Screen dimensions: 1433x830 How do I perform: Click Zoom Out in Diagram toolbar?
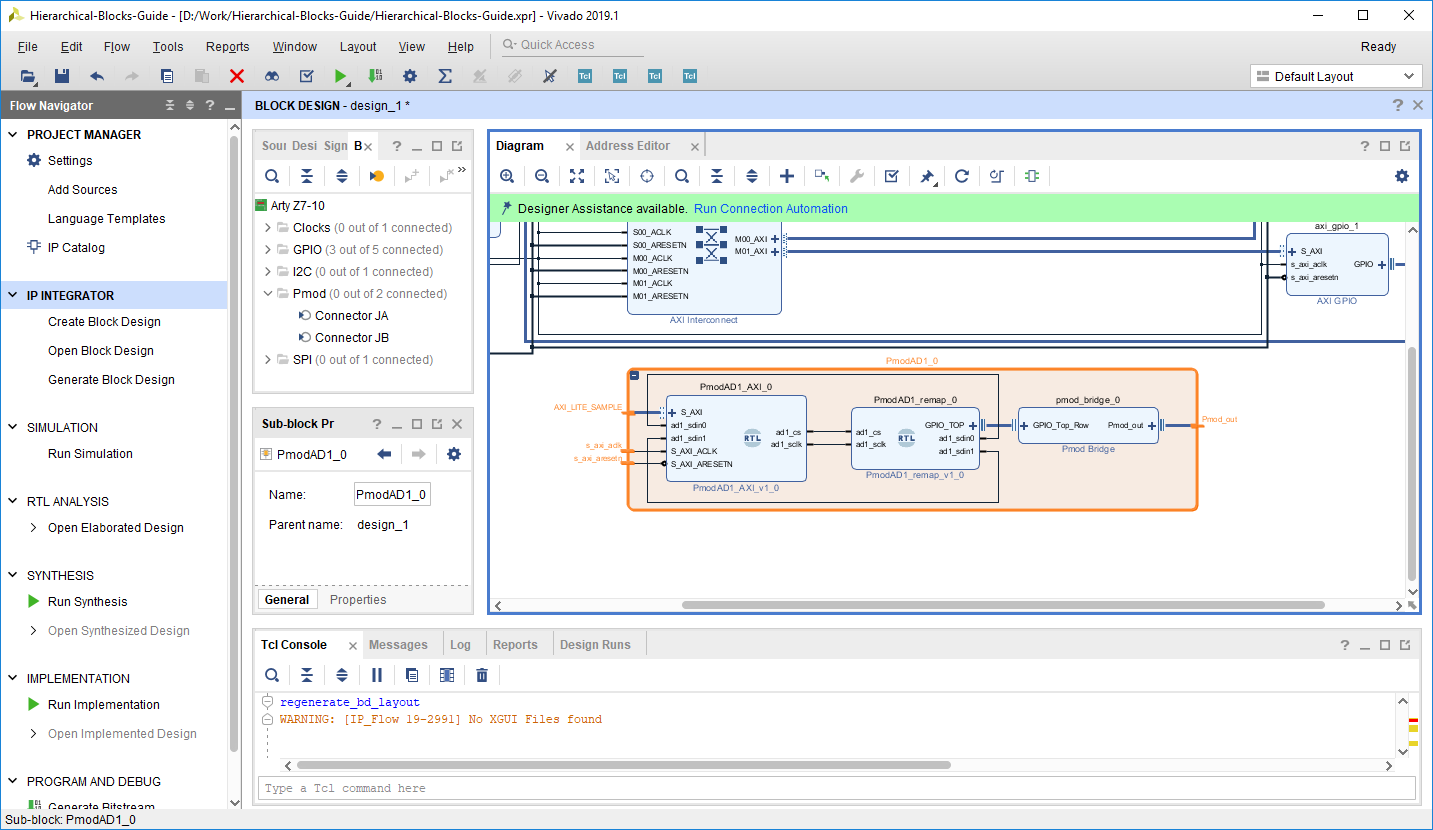(542, 176)
